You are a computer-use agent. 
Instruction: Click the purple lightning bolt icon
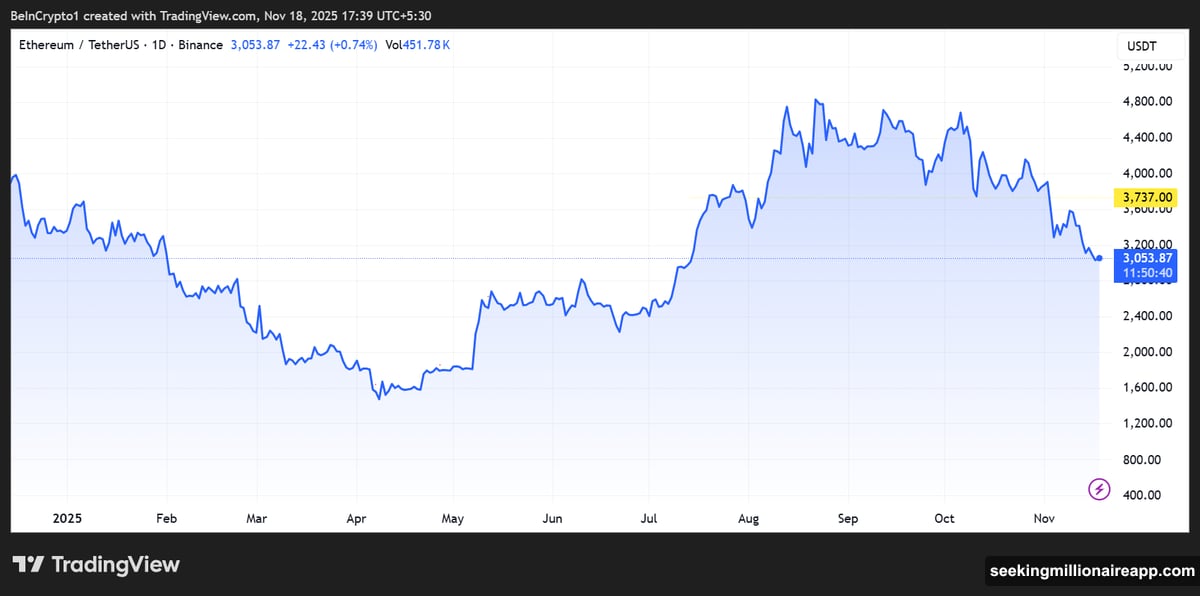pyautogui.click(x=1099, y=489)
